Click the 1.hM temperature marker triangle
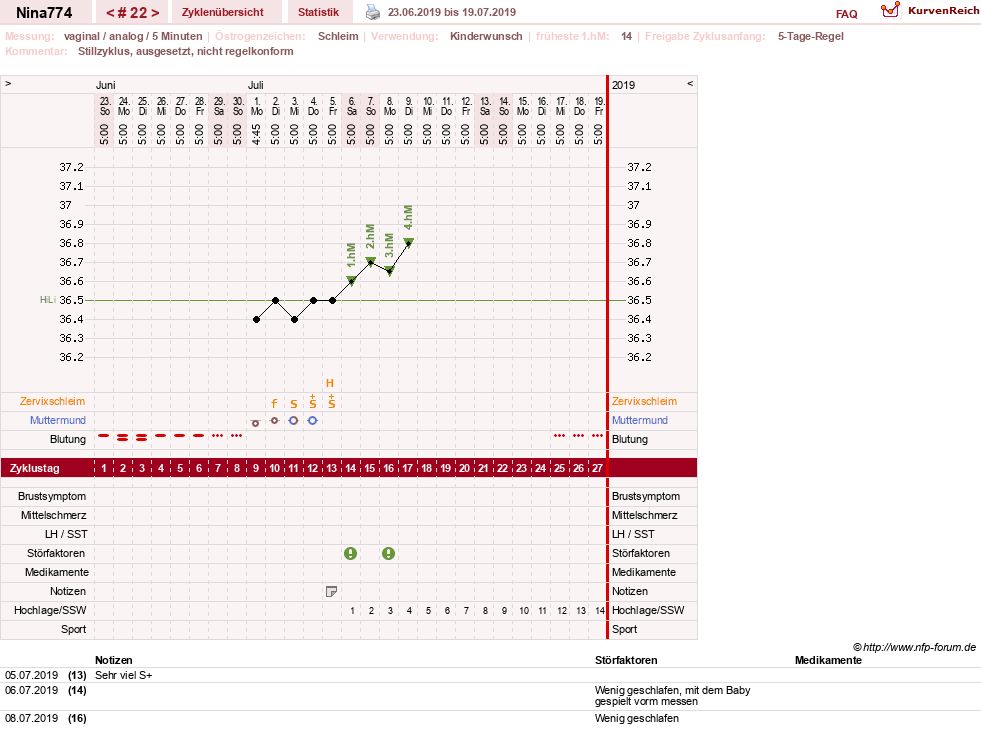Viewport: 981px width, 753px height. [x=352, y=281]
